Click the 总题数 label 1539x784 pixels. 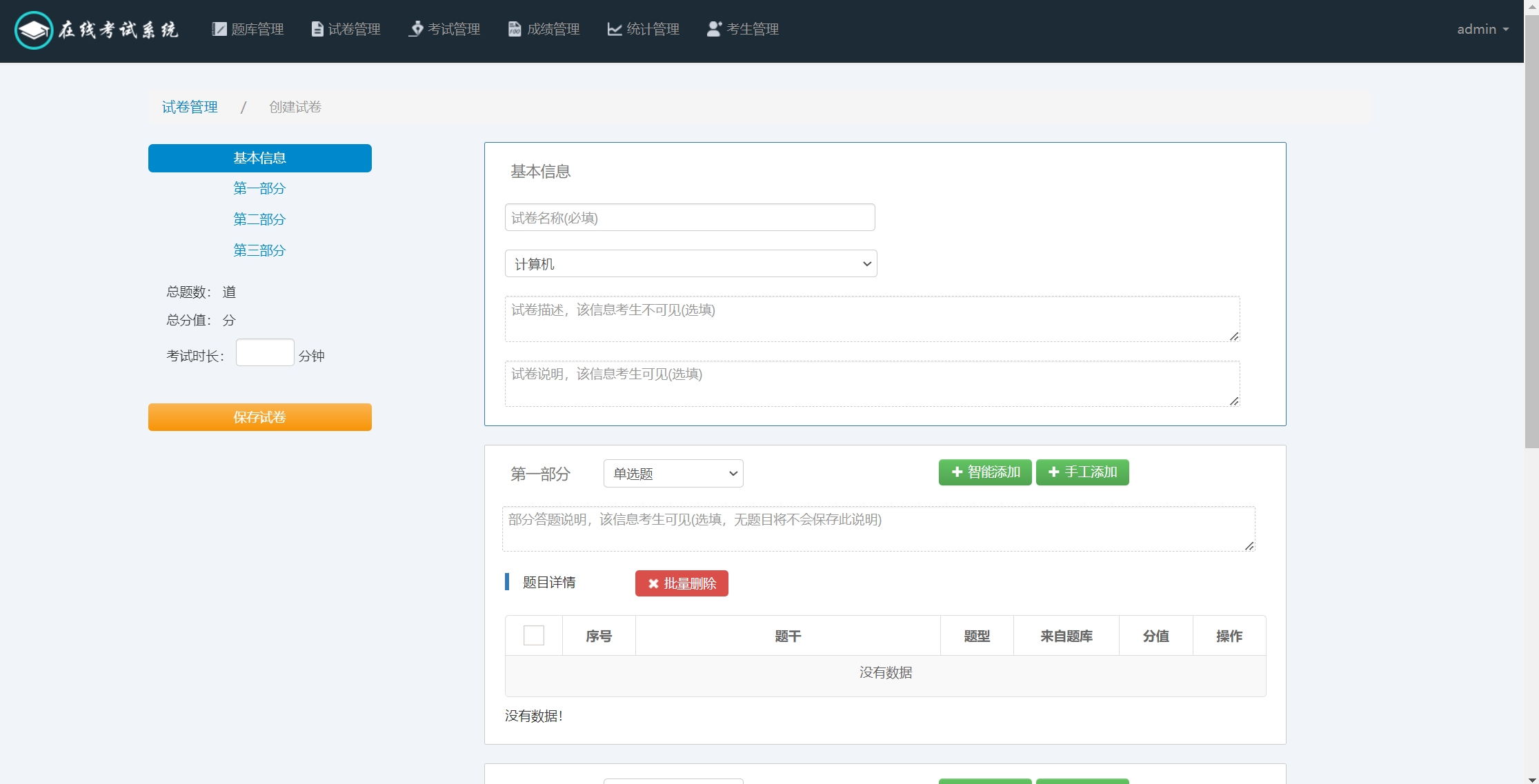(188, 292)
